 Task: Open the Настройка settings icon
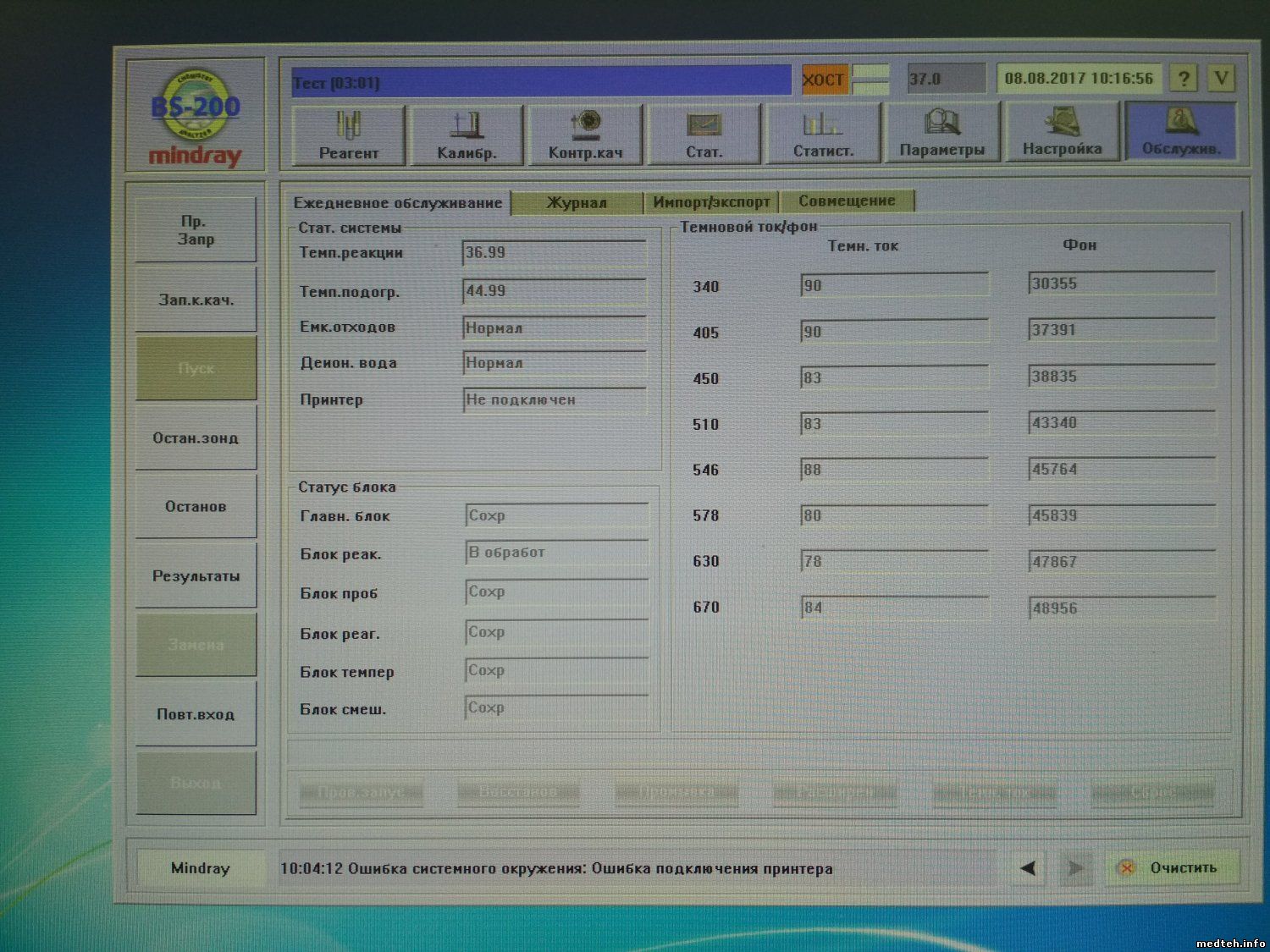1062,133
